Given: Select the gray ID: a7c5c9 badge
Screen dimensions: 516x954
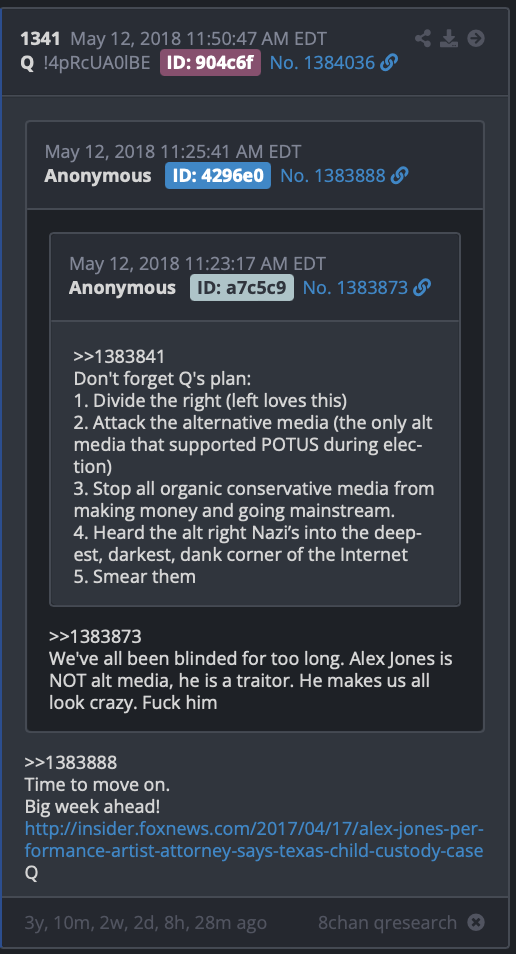Looking at the screenshot, I should 242,287.
